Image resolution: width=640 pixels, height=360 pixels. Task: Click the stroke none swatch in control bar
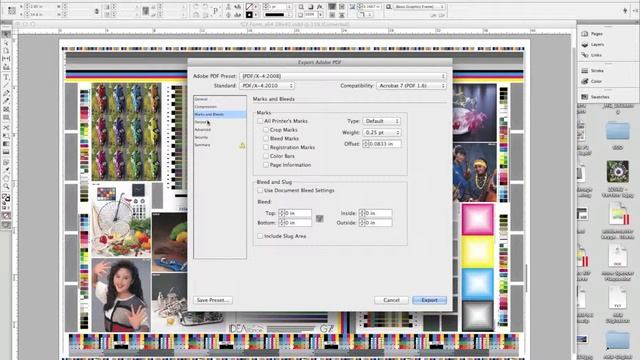tap(249, 7)
